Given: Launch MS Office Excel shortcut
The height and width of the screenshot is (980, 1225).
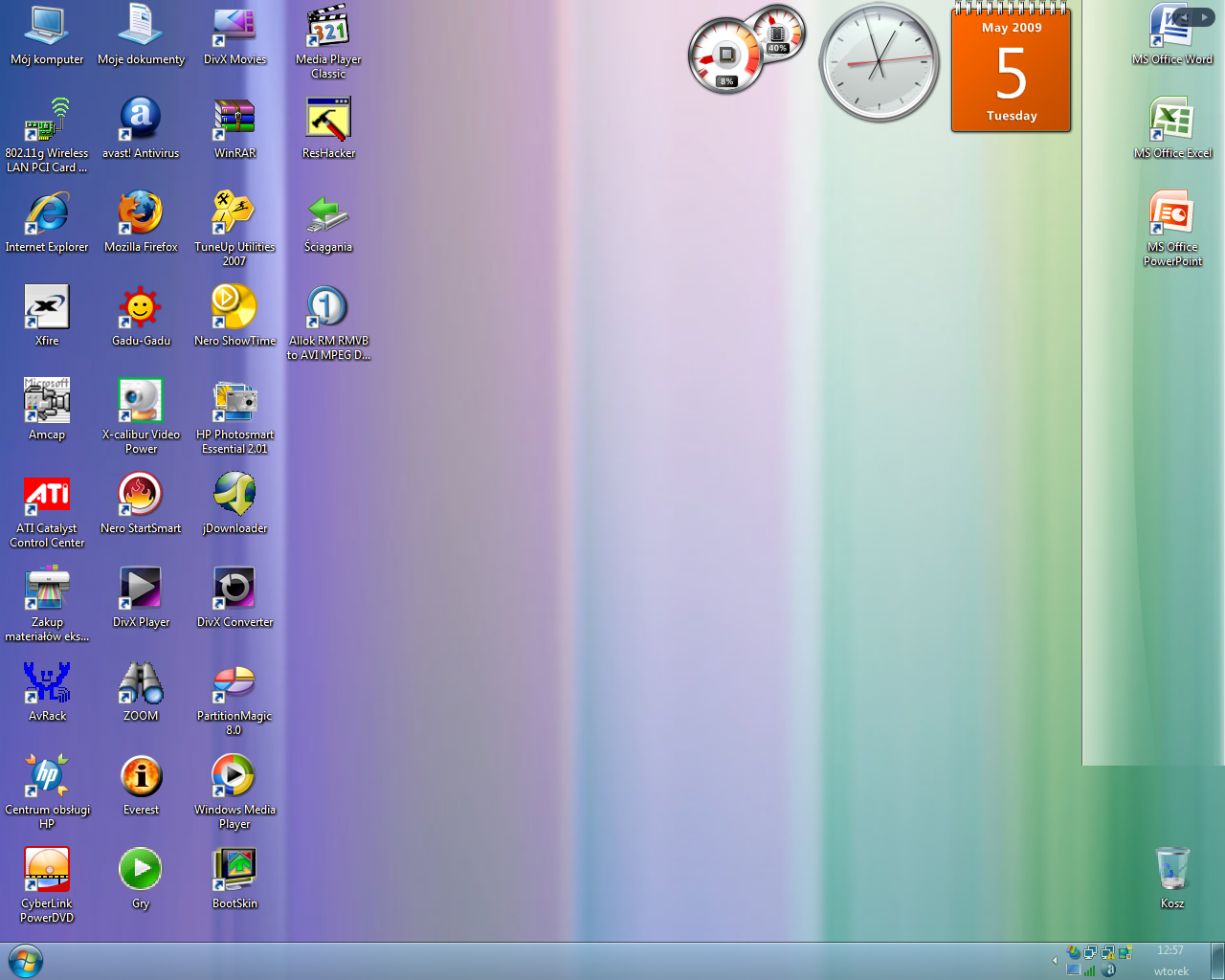Looking at the screenshot, I should click(x=1172, y=128).
